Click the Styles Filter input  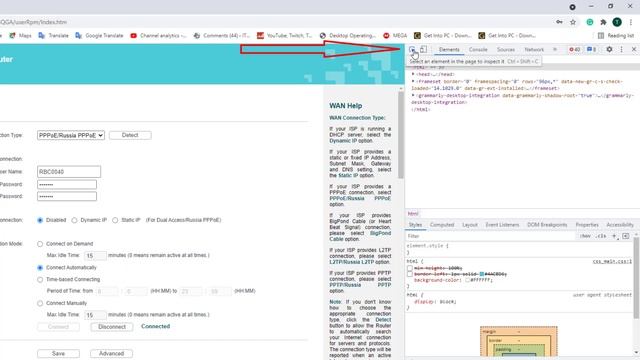point(490,236)
